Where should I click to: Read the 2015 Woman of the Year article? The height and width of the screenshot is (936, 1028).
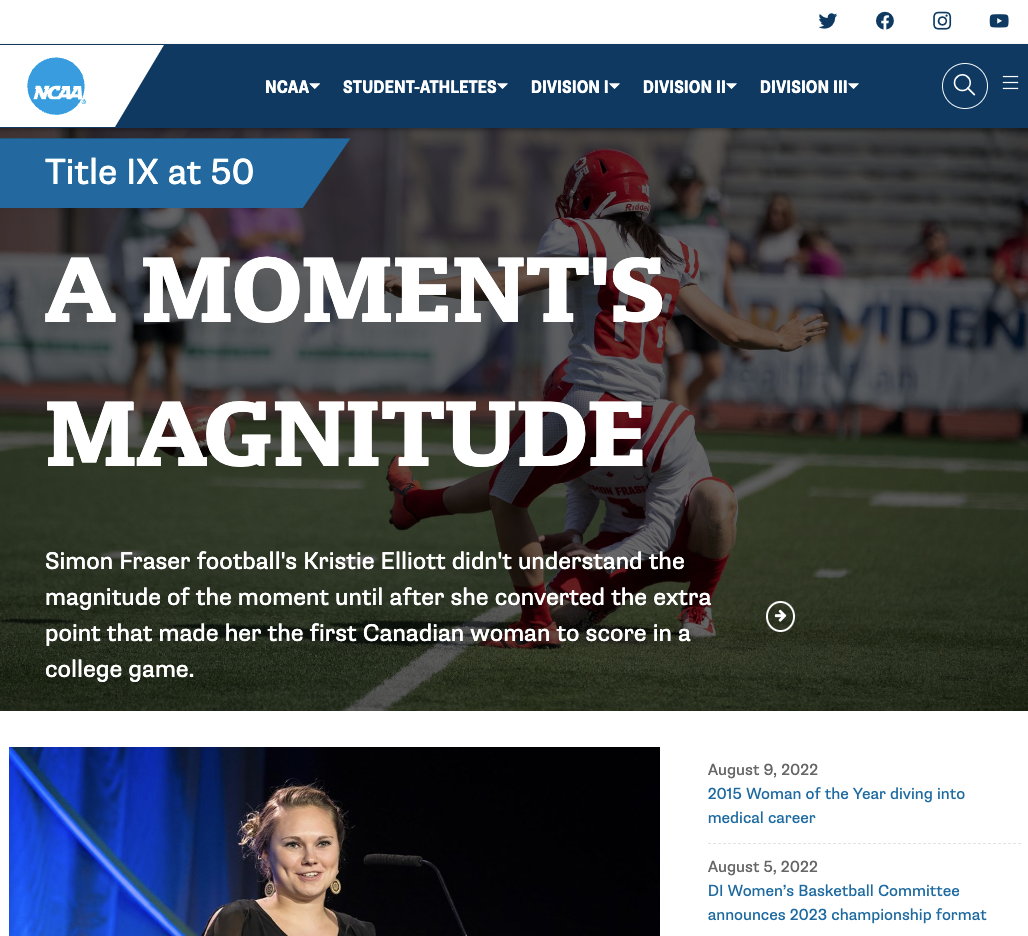(x=836, y=806)
